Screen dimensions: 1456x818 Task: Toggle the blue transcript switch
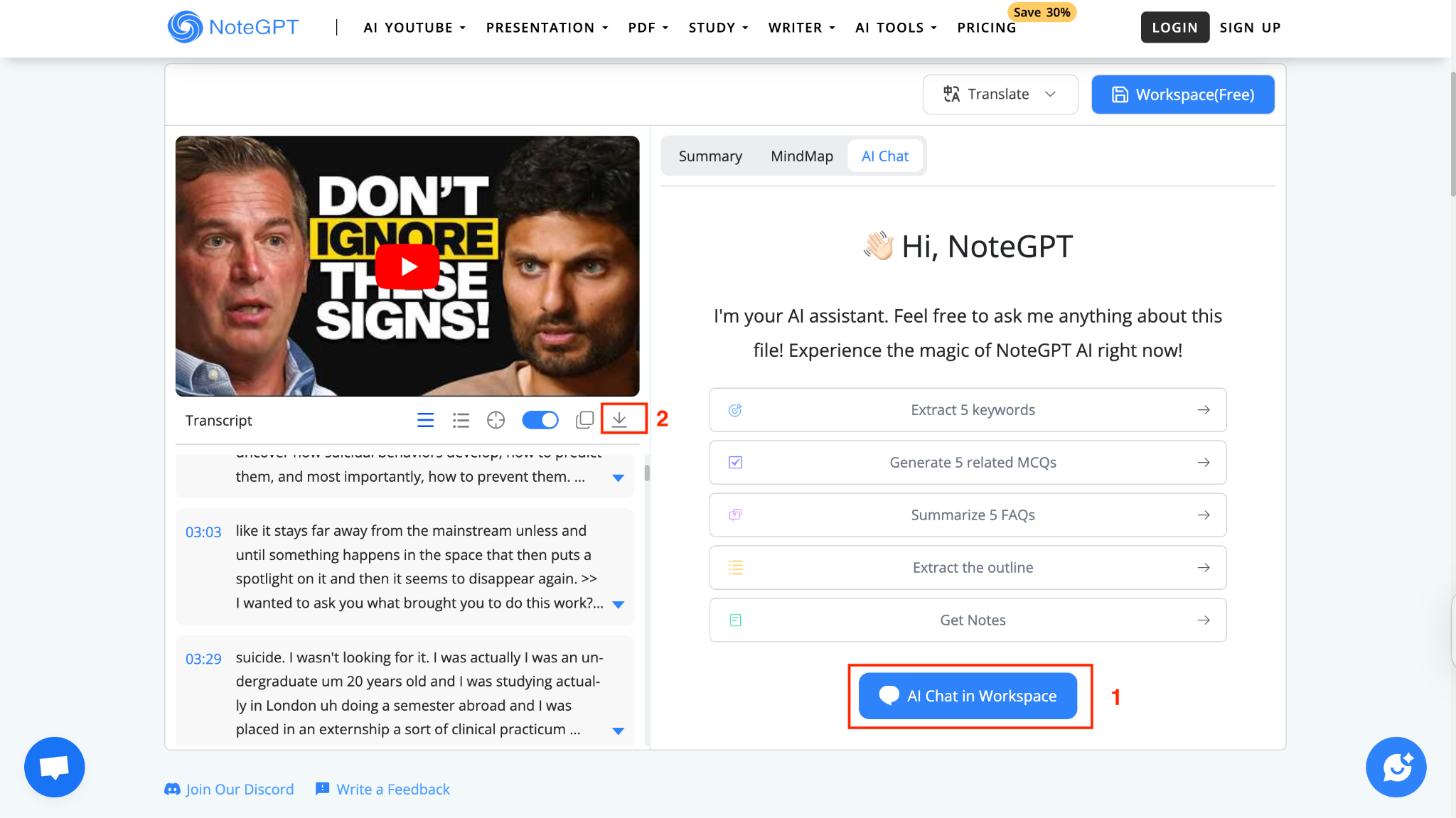pyautogui.click(x=540, y=420)
